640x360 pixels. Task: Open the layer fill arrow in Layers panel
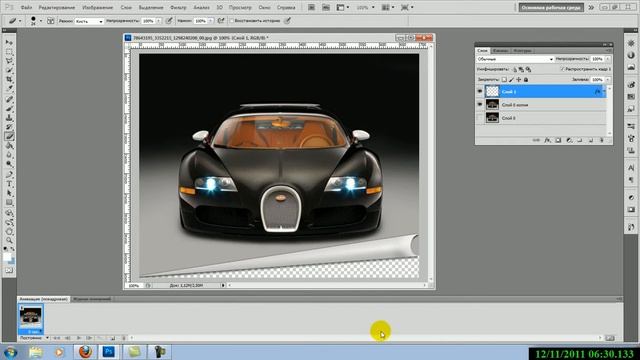click(608, 80)
